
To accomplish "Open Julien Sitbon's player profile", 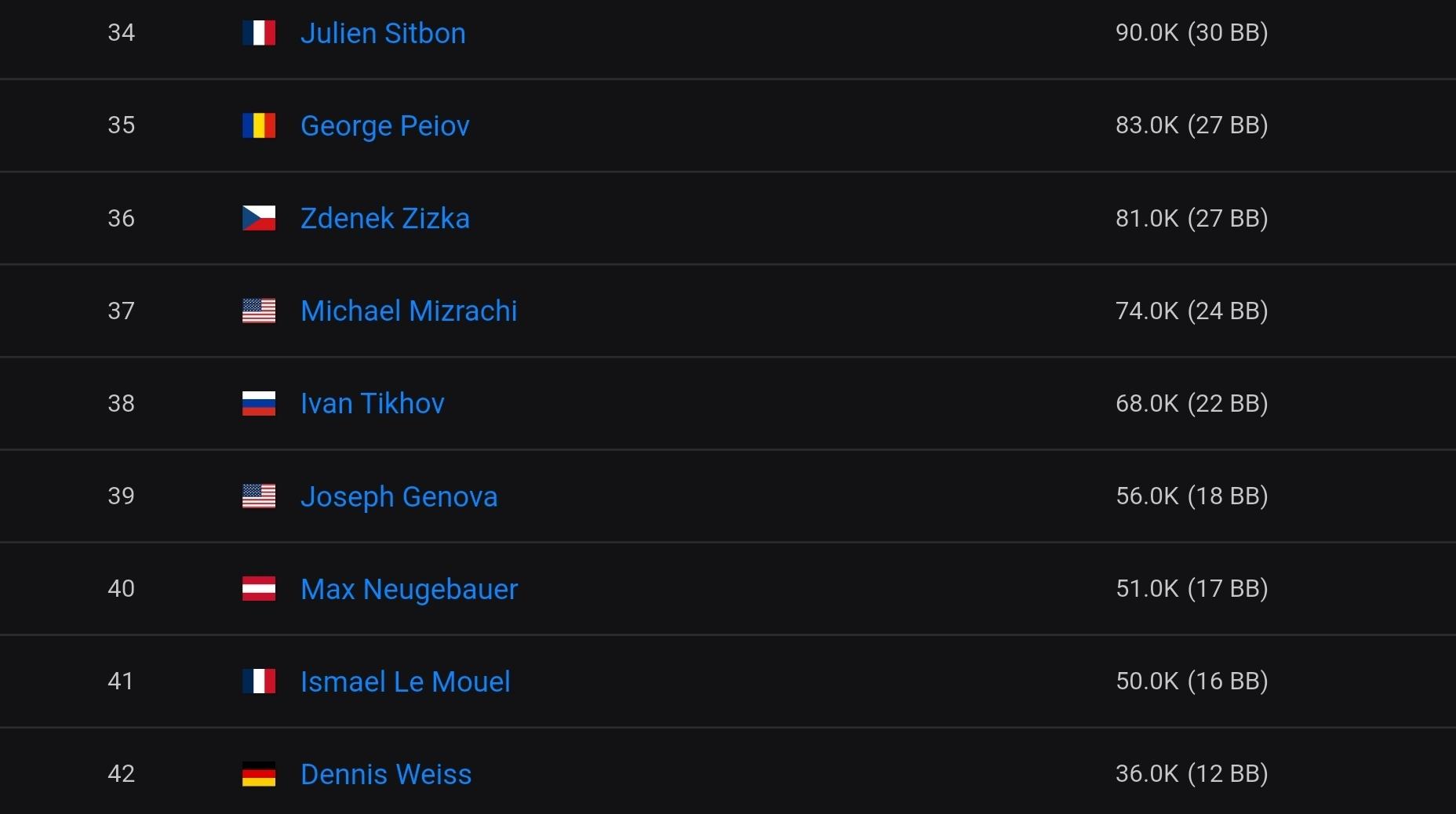I will point(383,33).
